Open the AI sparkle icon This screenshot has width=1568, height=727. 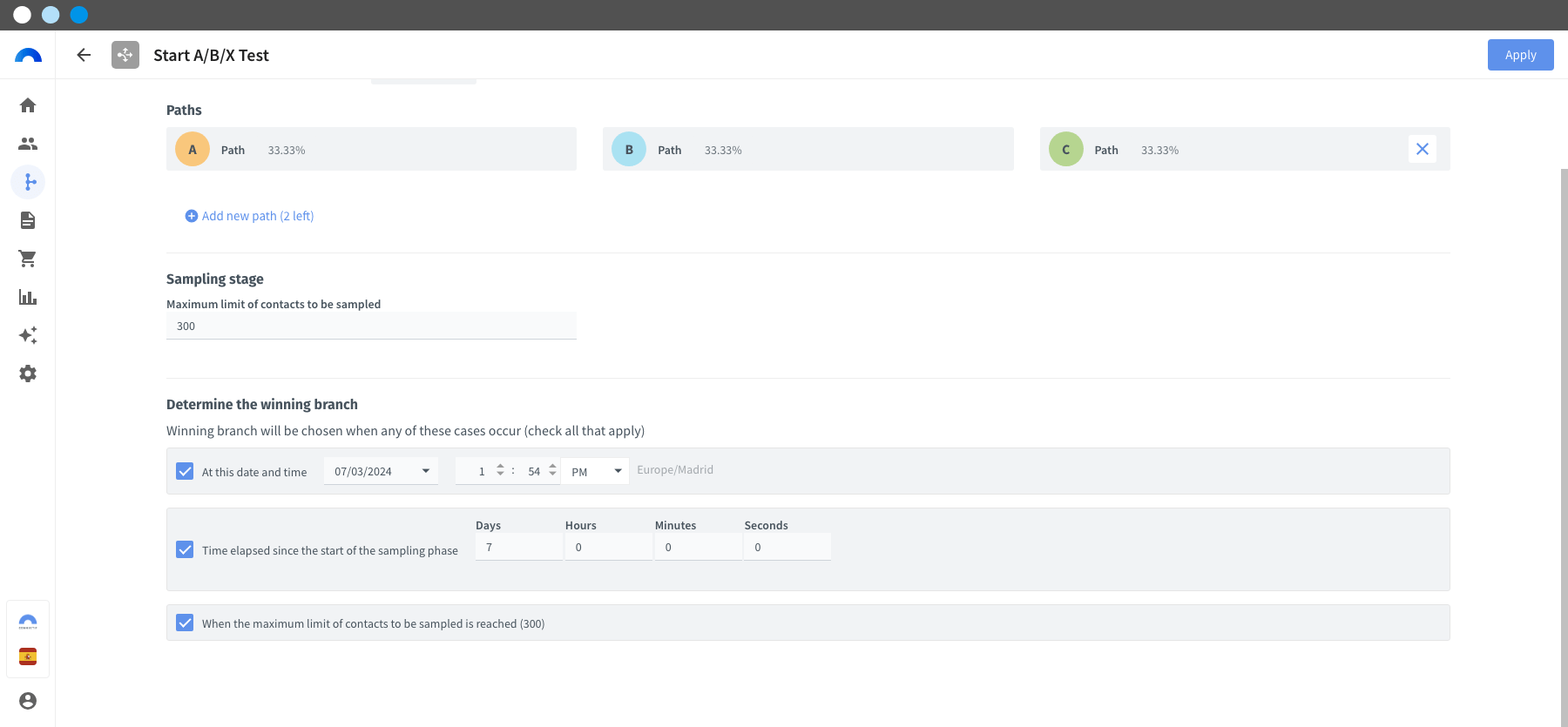pos(28,335)
